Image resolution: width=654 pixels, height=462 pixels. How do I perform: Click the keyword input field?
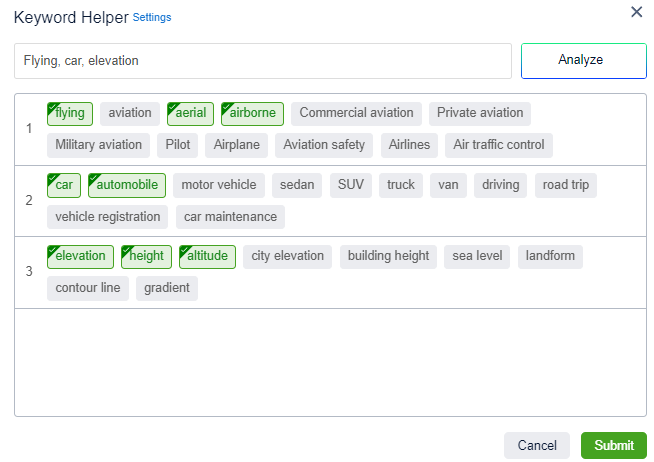(262, 61)
